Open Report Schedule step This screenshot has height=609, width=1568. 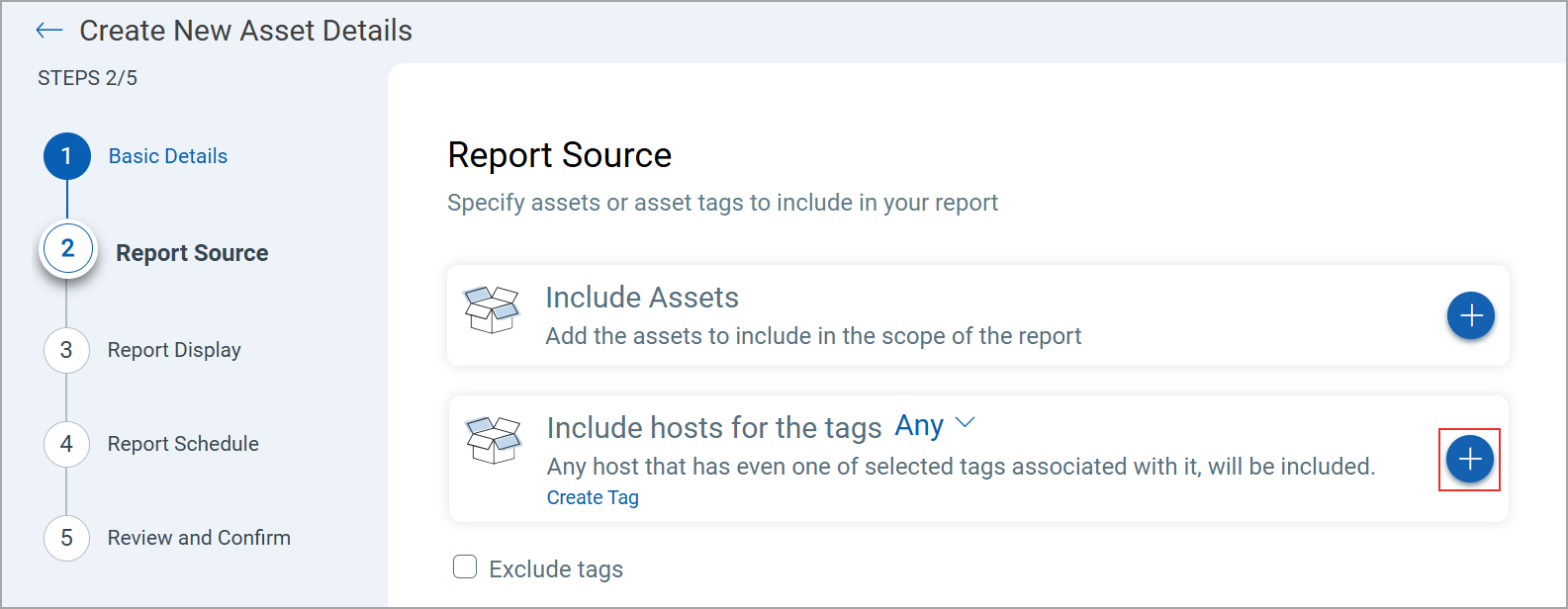tap(183, 444)
